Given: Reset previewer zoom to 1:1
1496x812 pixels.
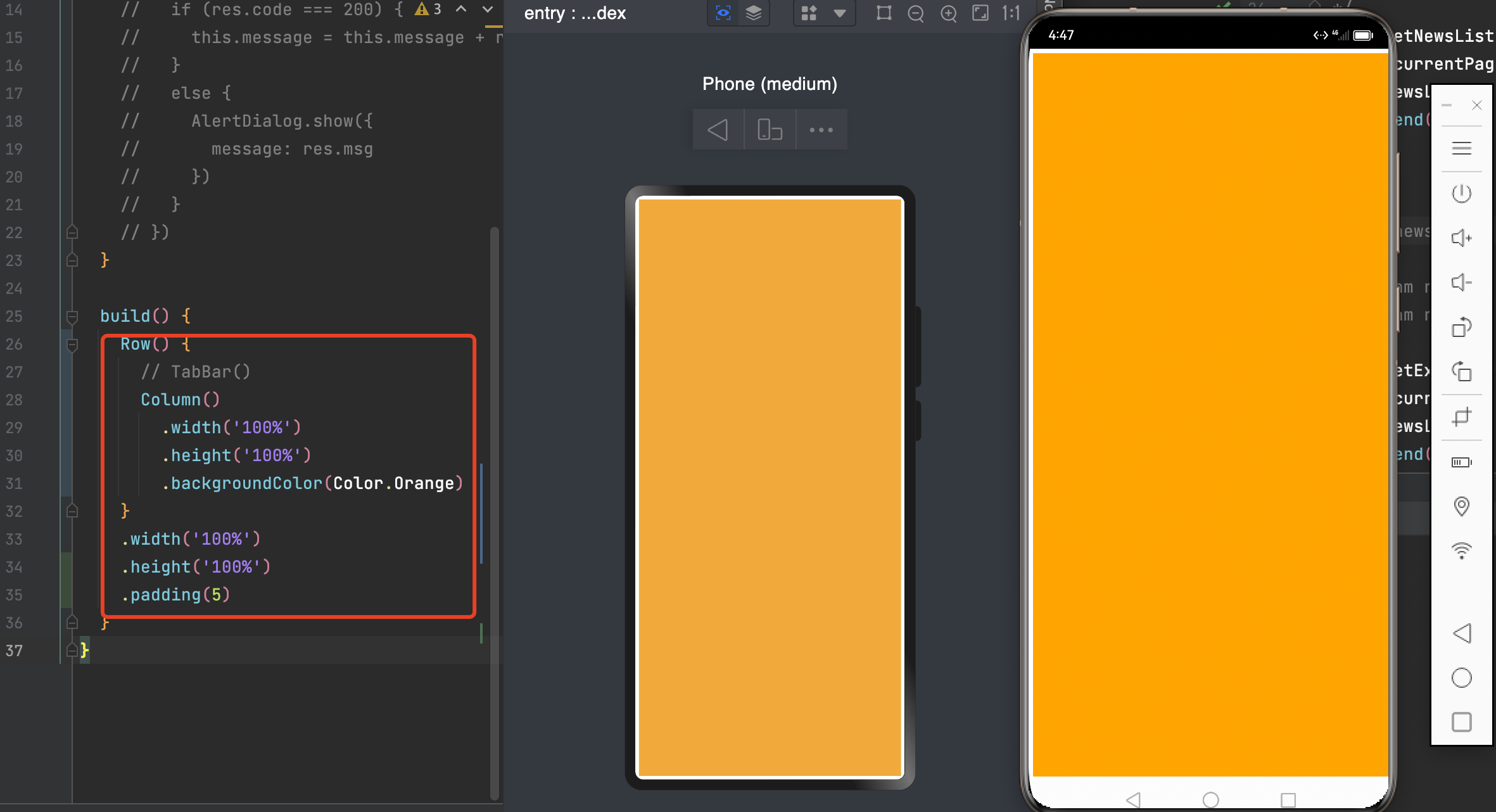Looking at the screenshot, I should coord(1011,13).
